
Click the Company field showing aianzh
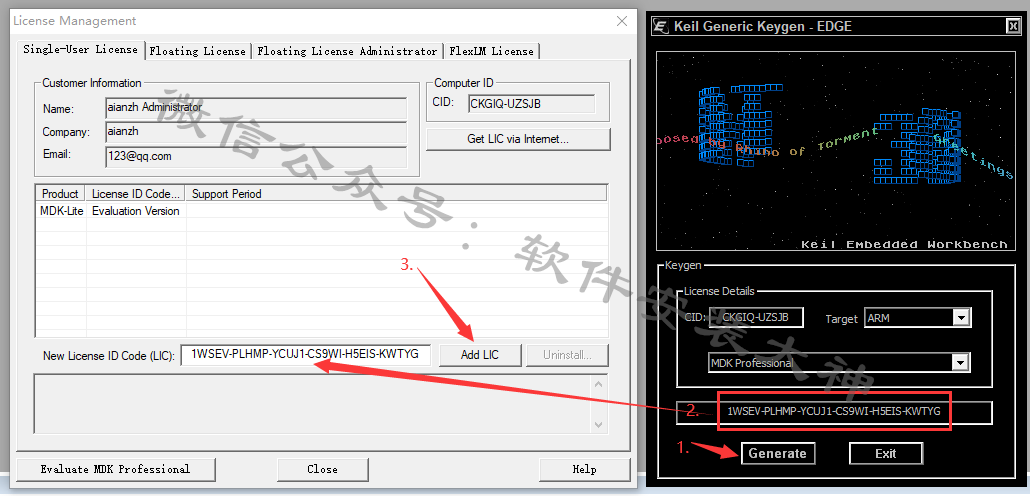coord(256,132)
